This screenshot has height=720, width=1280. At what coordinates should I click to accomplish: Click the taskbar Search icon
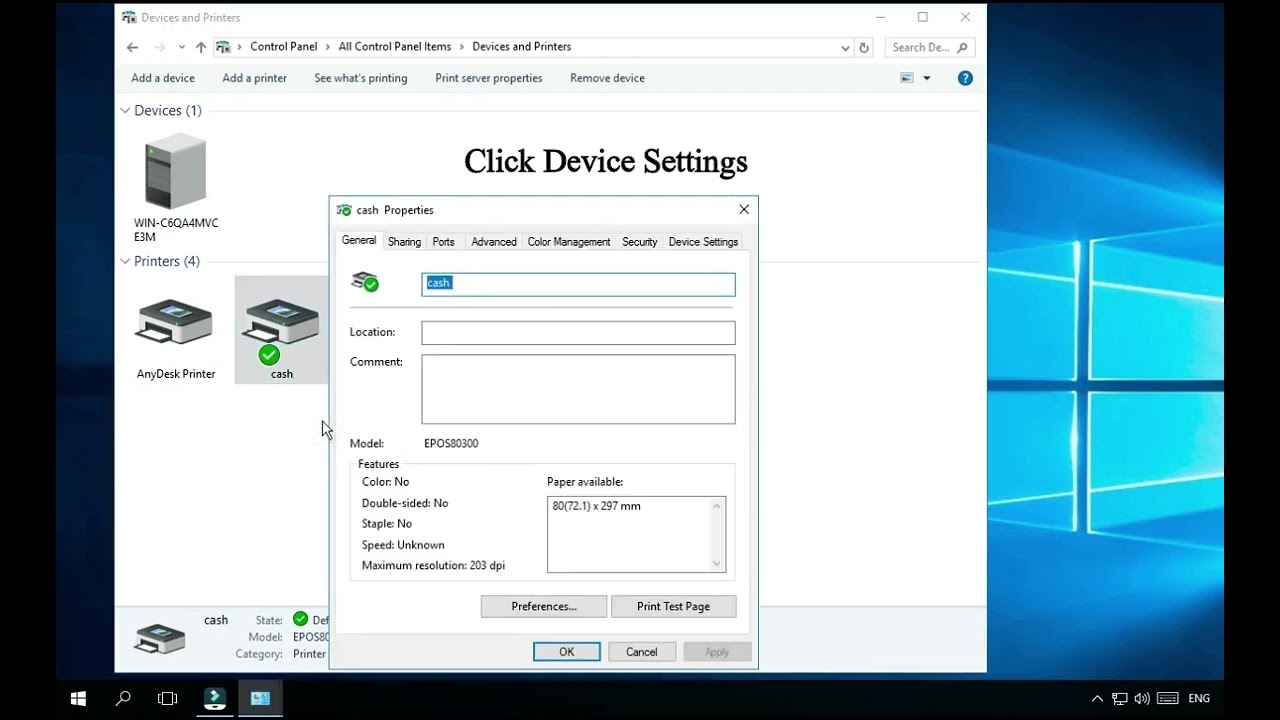point(123,699)
